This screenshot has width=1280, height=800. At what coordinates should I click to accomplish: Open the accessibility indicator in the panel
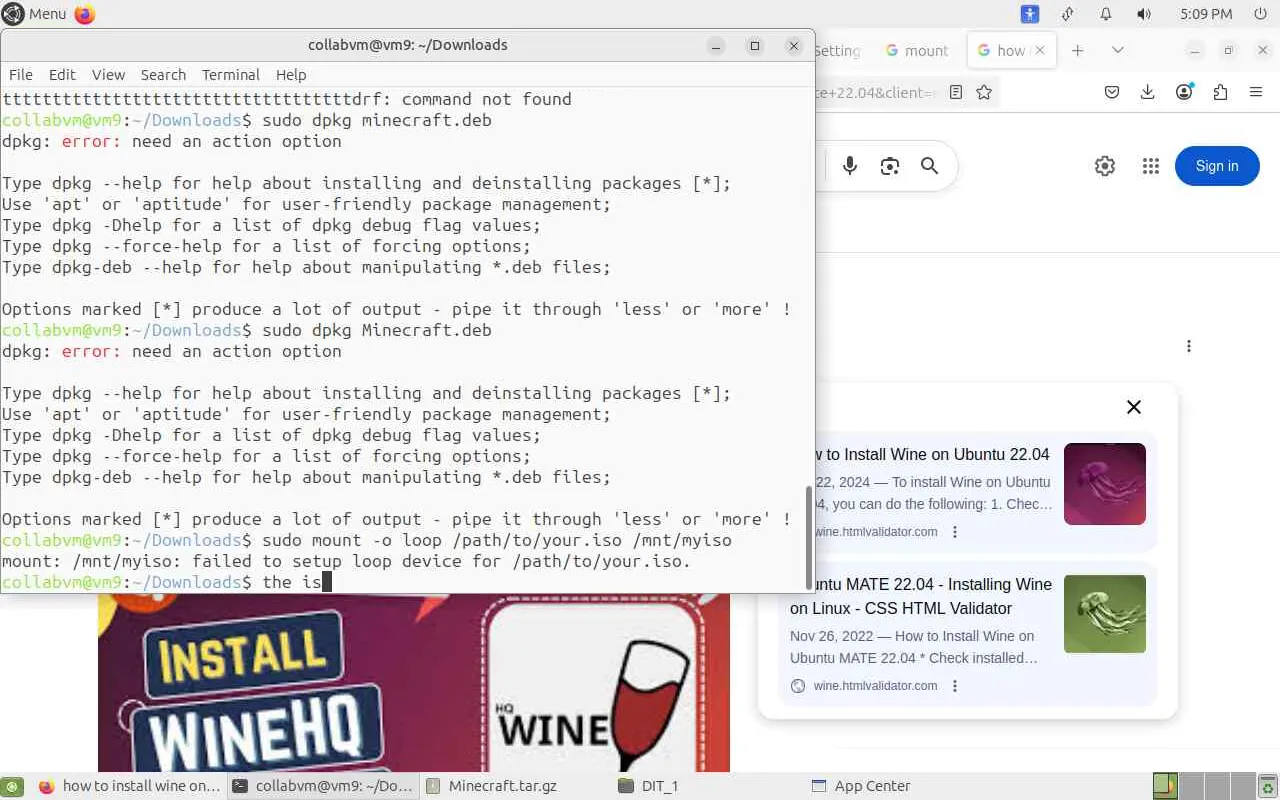point(1030,14)
